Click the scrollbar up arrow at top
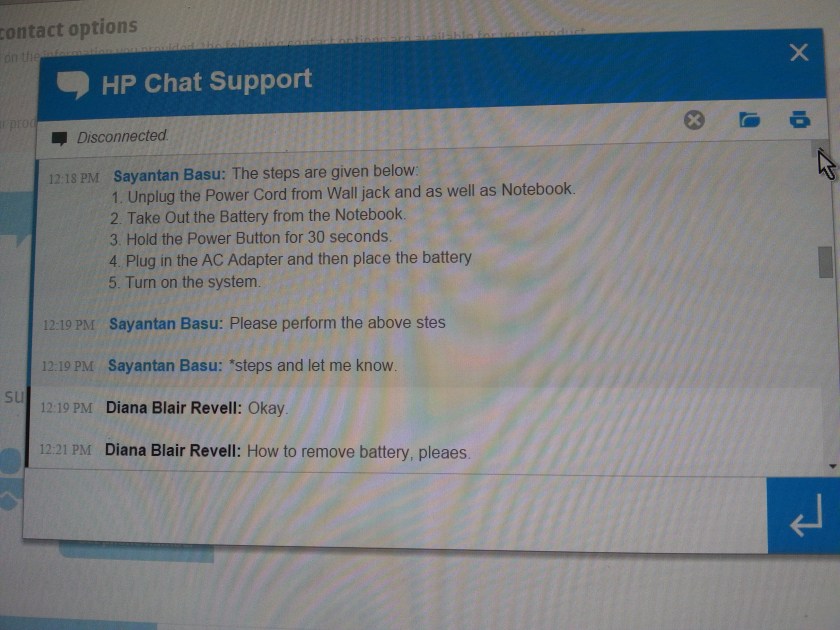The height and width of the screenshot is (630, 840). [x=821, y=148]
